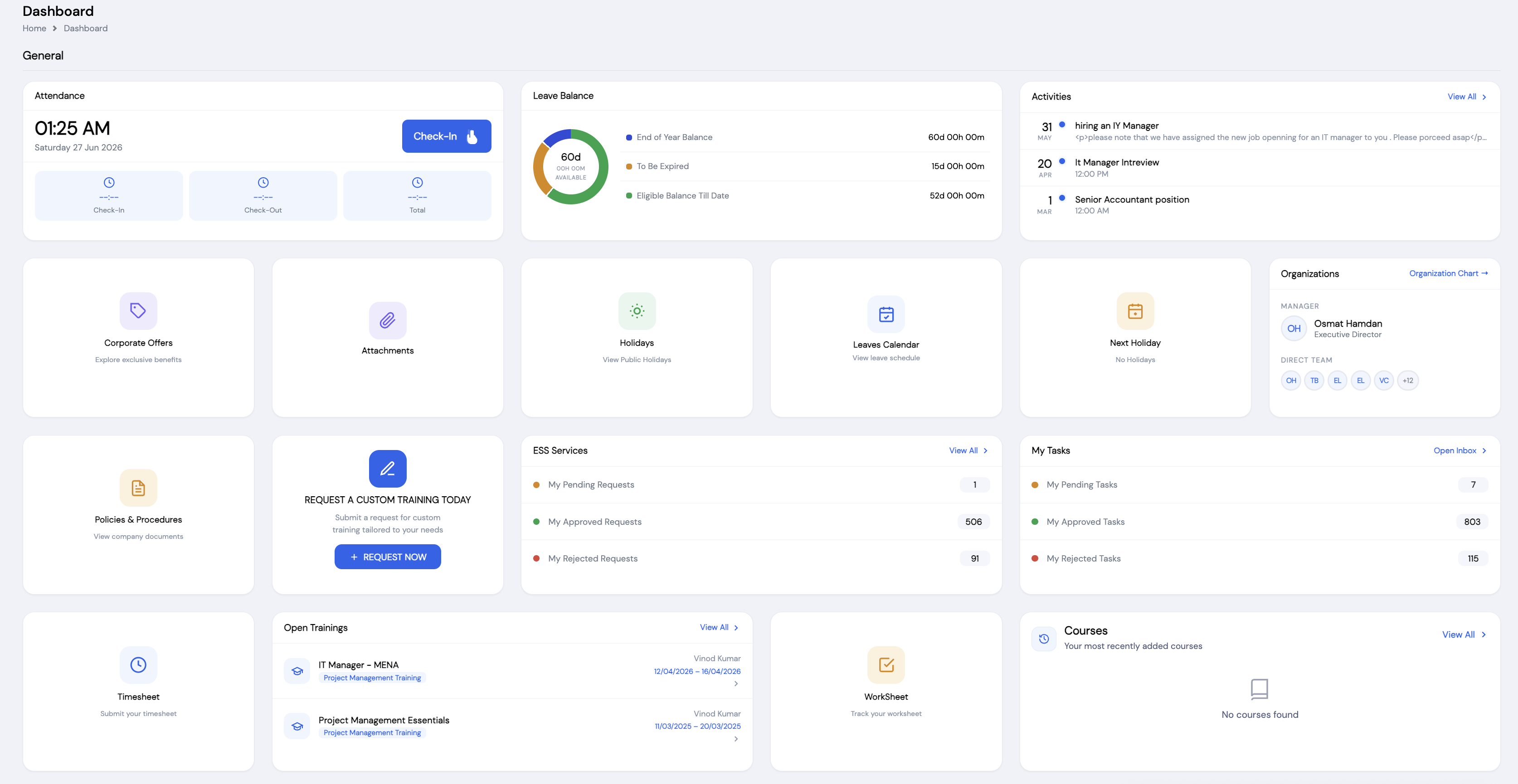Click My Approved Tasks count 803

coord(1471,522)
